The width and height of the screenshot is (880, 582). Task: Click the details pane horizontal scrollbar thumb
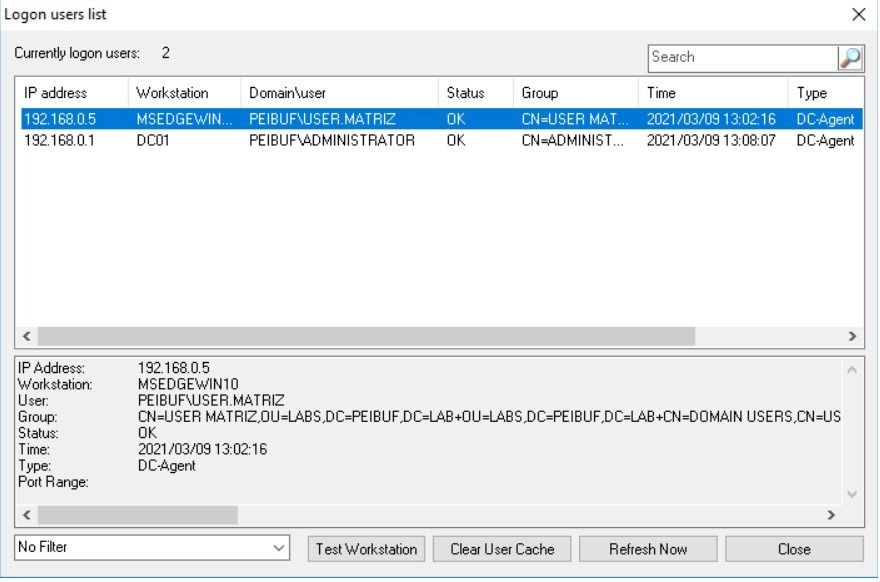pos(138,515)
